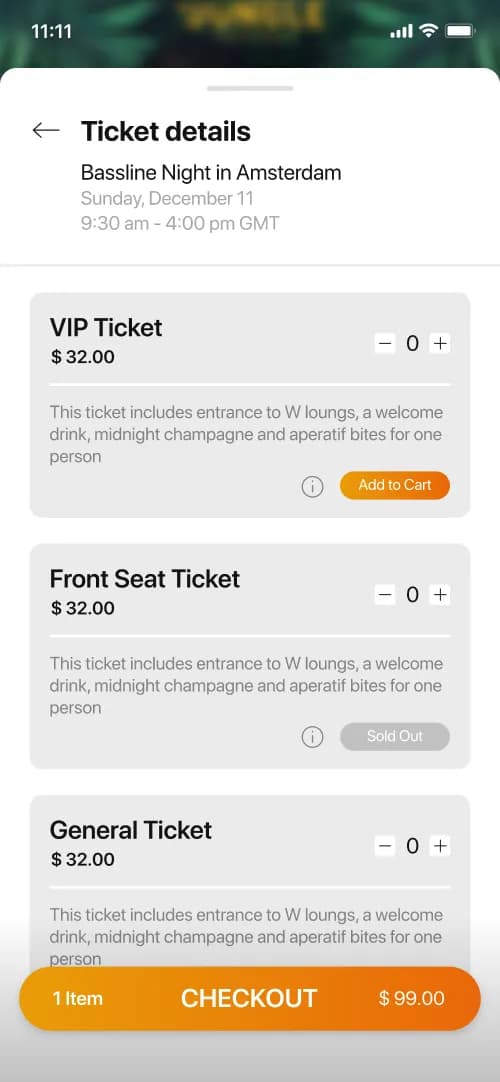This screenshot has width=500, height=1082.
Task: Tap the $ 99.00 checkout total
Action: [x=412, y=999]
